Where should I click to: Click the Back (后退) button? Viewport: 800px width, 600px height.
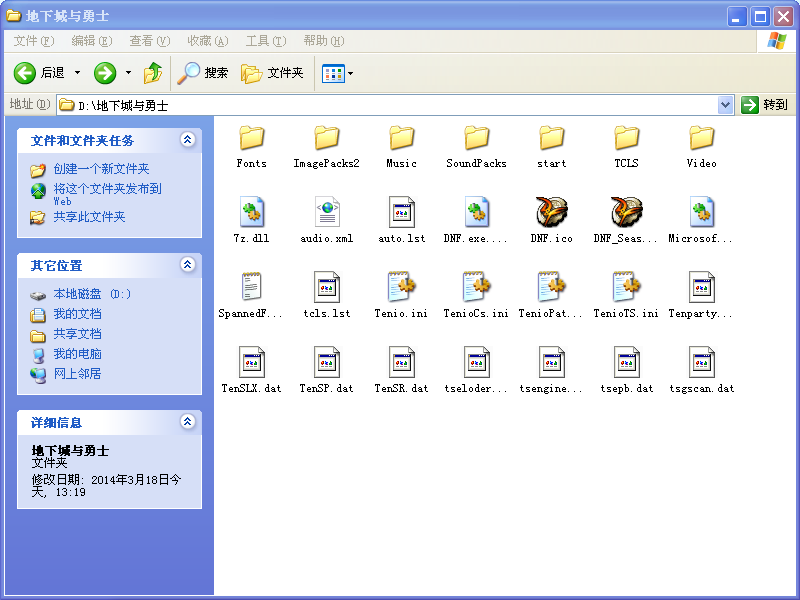40,73
